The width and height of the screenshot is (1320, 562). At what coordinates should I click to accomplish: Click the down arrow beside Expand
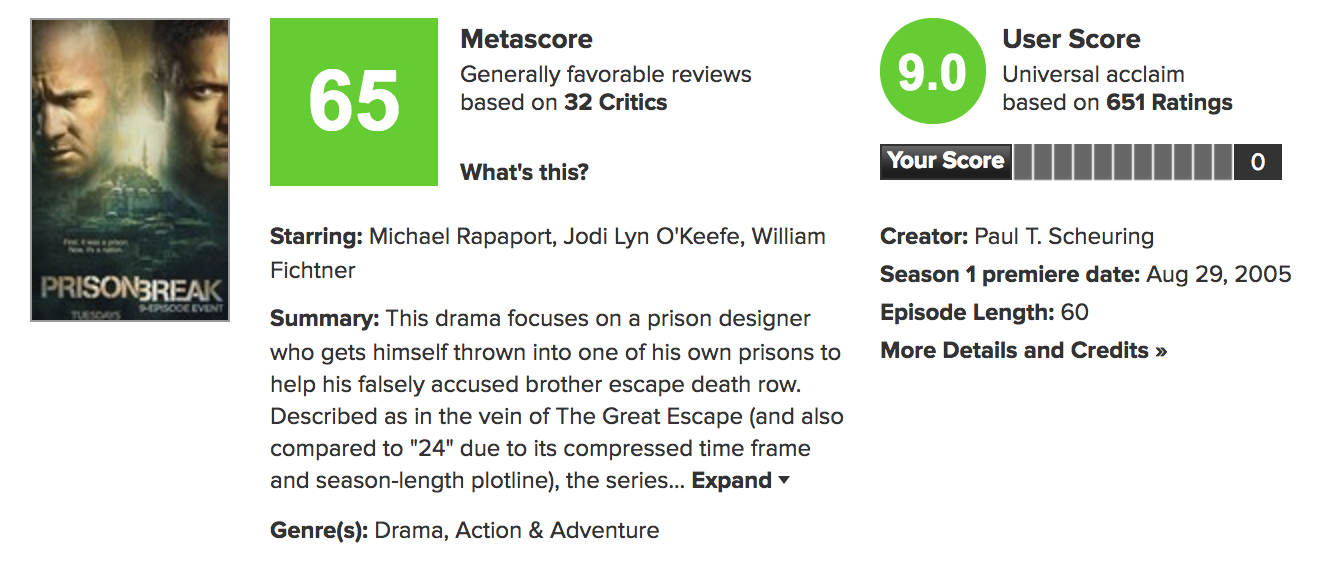[x=784, y=480]
